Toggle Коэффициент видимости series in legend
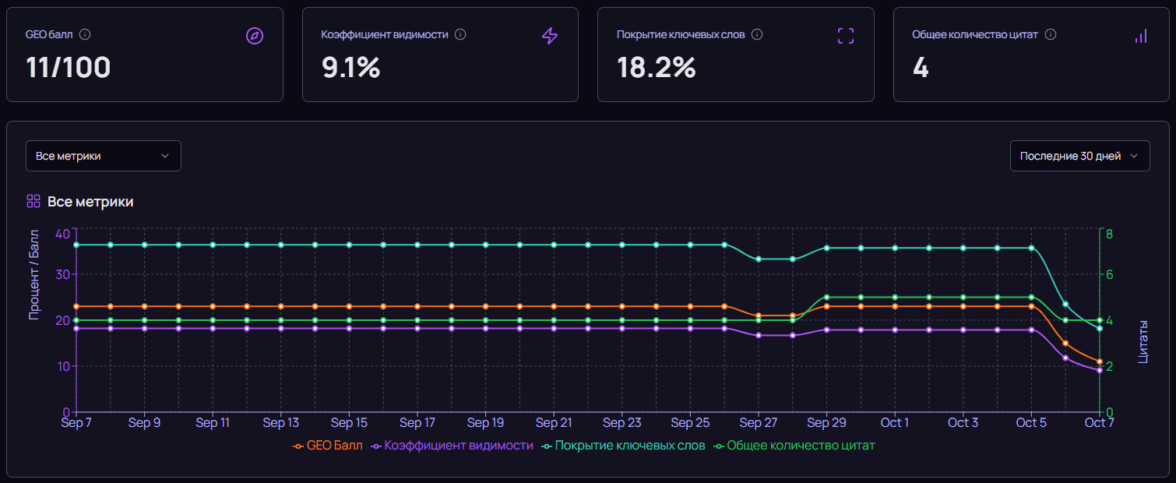This screenshot has width=1176, height=483. 451,445
